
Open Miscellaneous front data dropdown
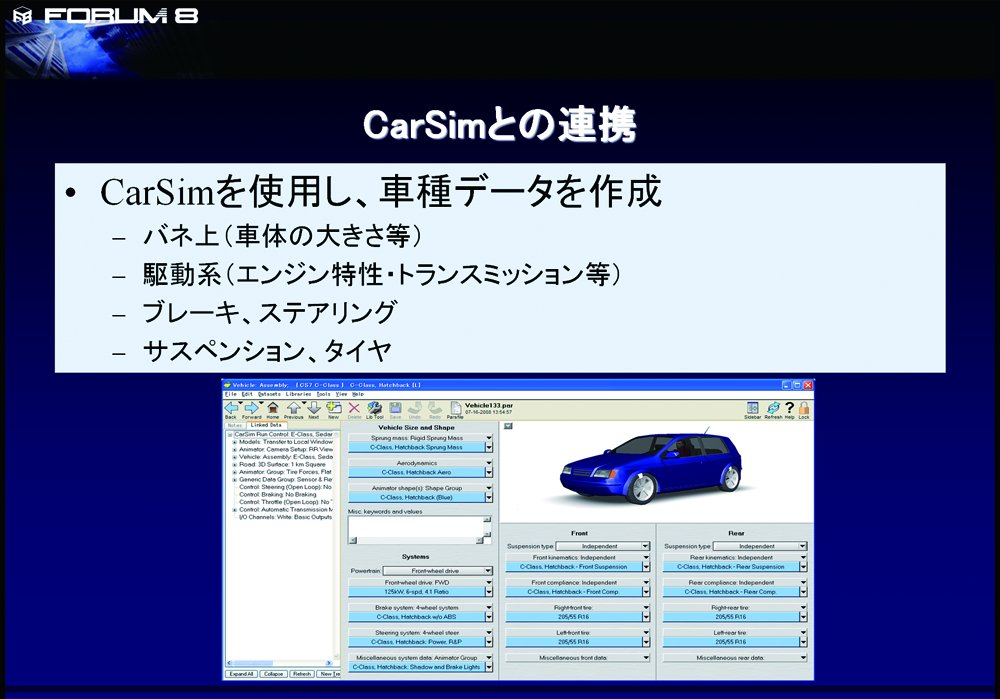[578, 658]
